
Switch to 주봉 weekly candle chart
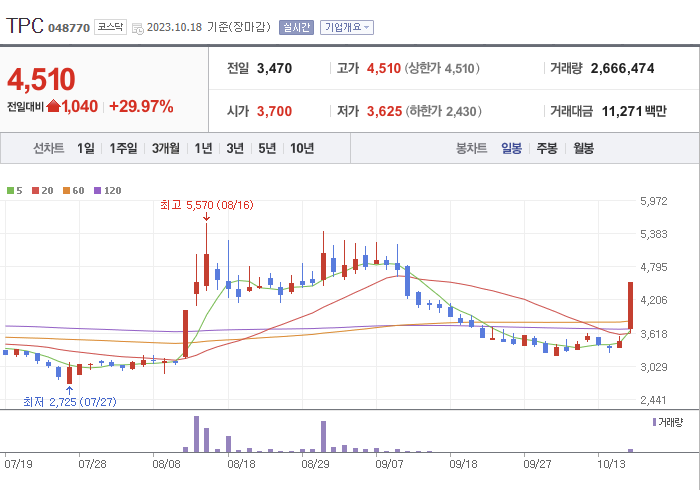(x=547, y=148)
